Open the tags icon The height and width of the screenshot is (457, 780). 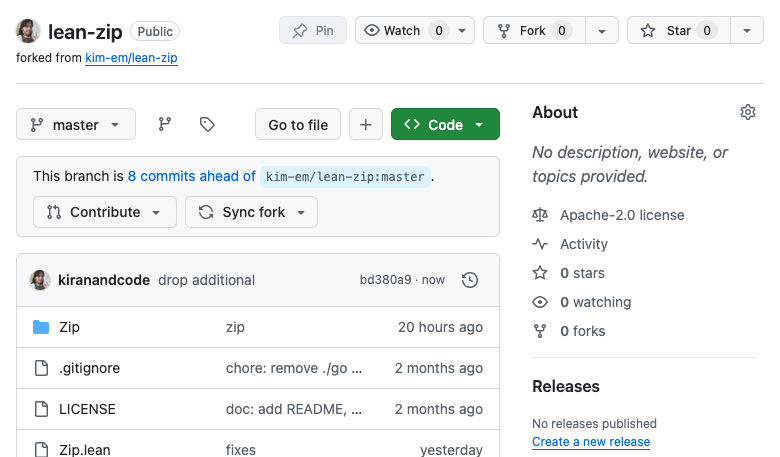pos(207,125)
